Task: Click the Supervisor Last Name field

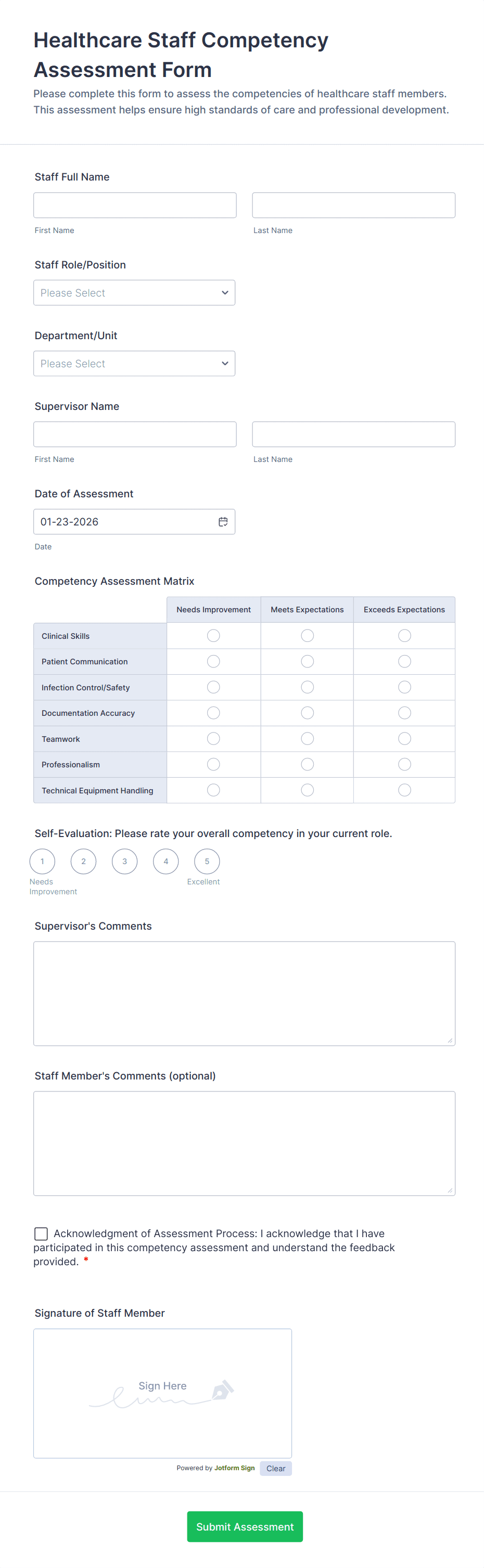Action: (x=353, y=434)
